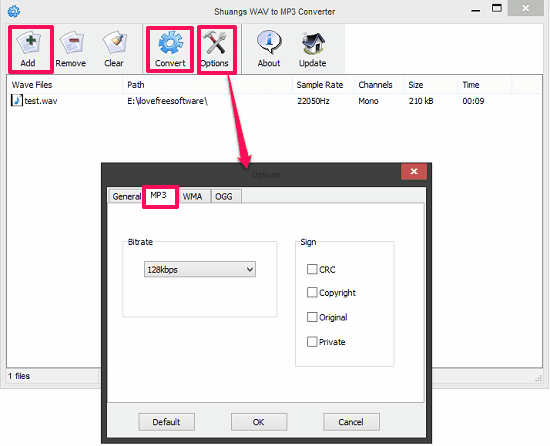Select the test.wav file icon
This screenshot has width=550, height=446.
(16, 101)
